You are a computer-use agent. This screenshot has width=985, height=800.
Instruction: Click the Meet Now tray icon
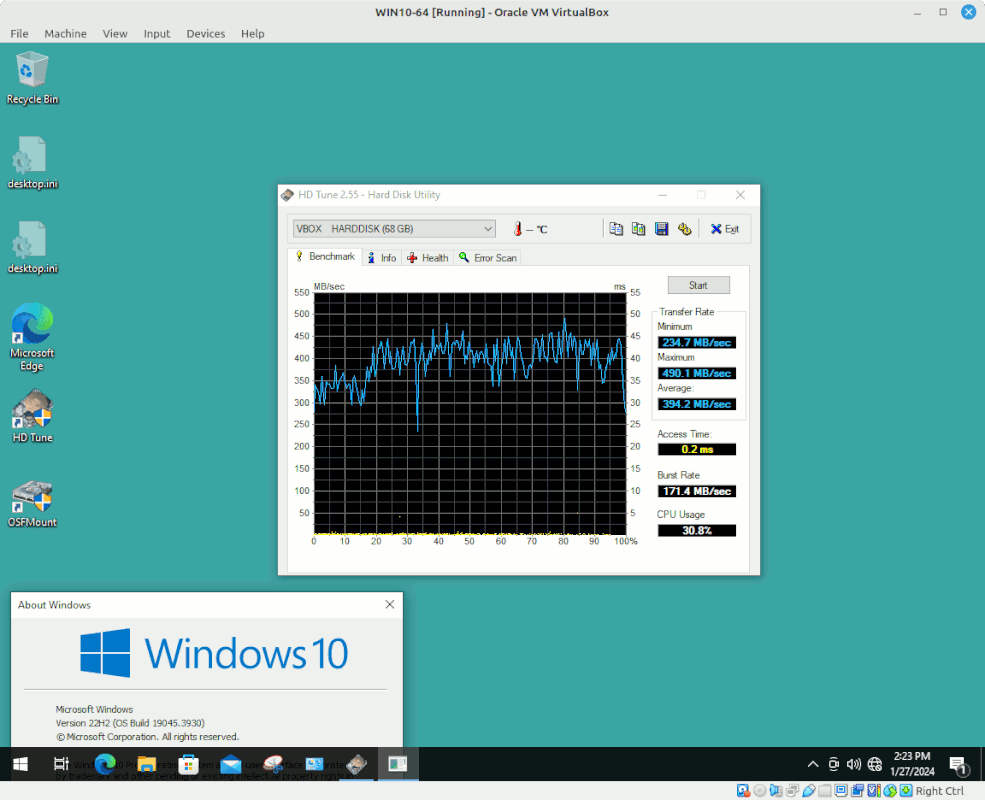834,764
